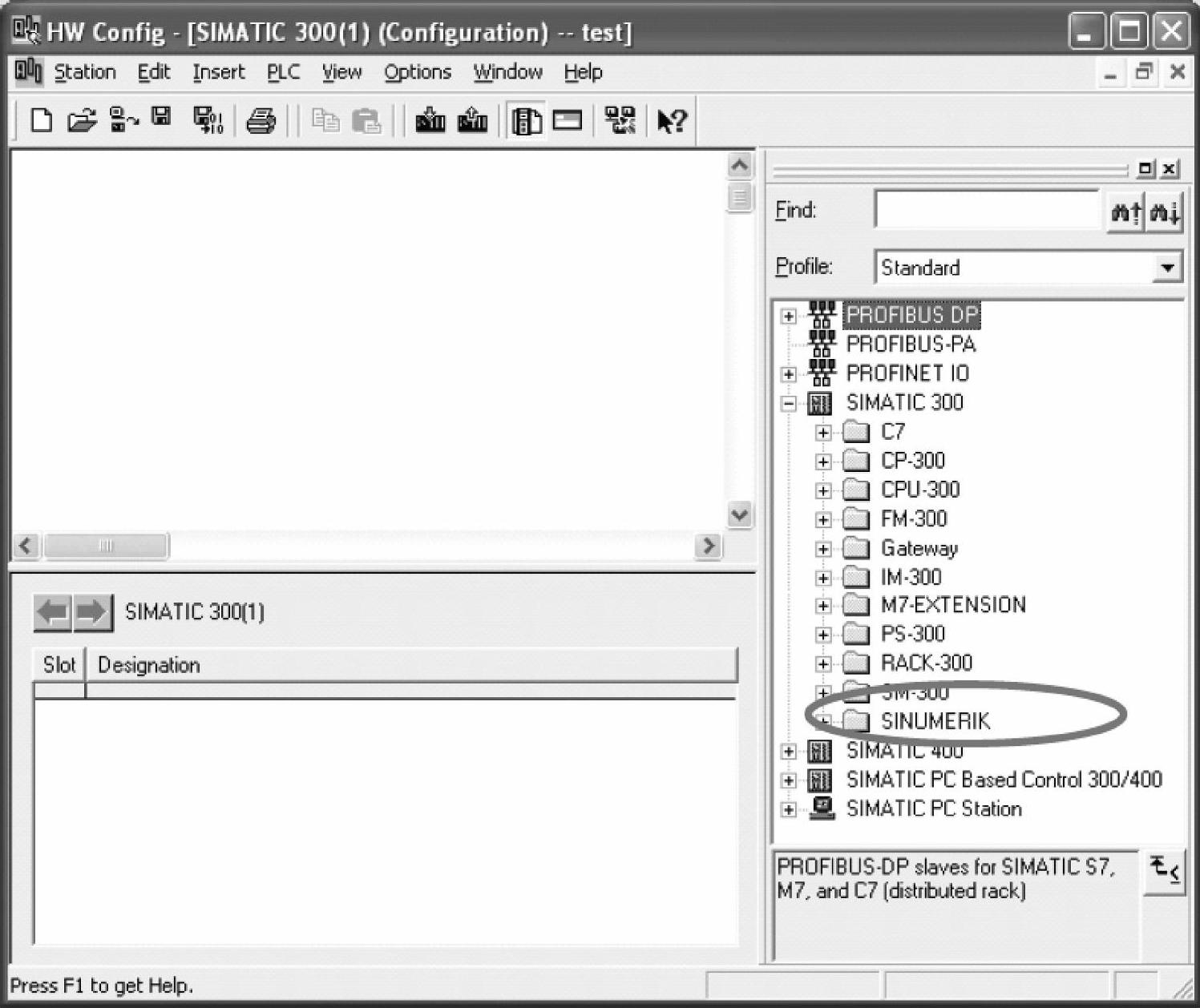Click the horizontal scrollbar right arrow
The height and width of the screenshot is (1008, 1200).
708,546
